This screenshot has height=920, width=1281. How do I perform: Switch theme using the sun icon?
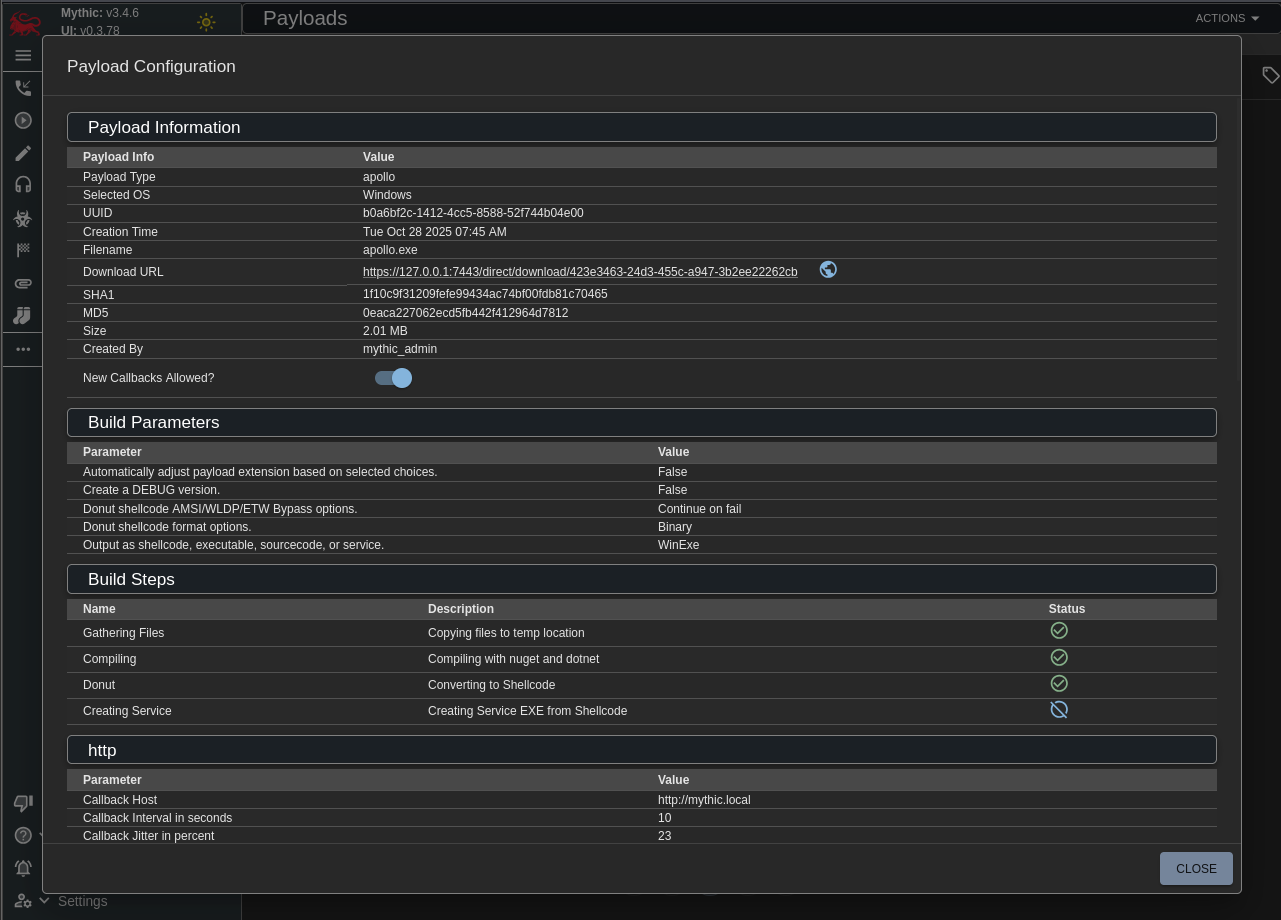pyautogui.click(x=206, y=22)
